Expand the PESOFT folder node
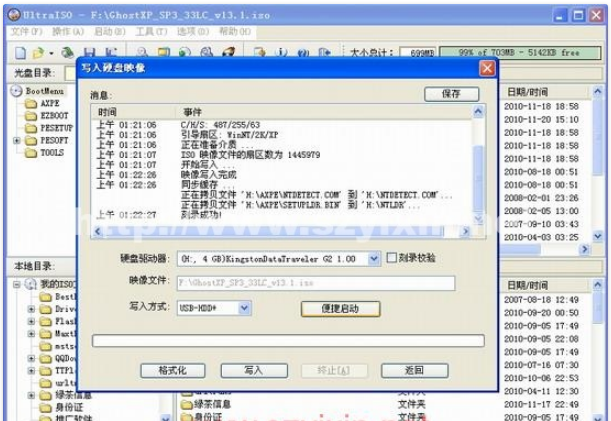611x421 pixels. [17, 140]
